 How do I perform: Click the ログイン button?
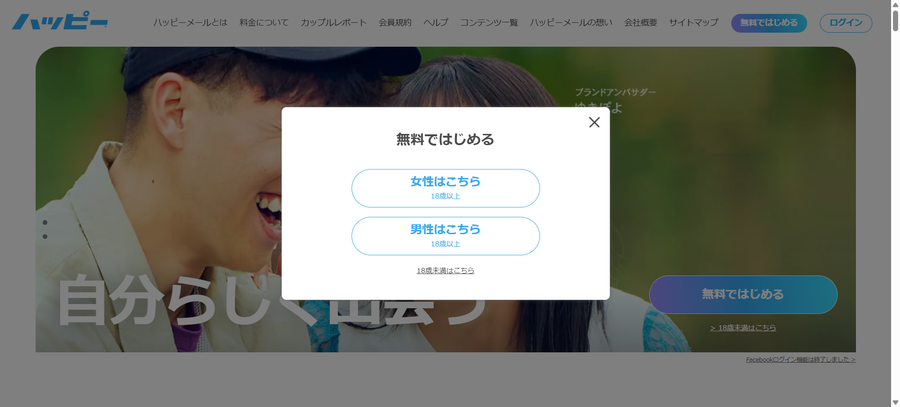pos(845,23)
